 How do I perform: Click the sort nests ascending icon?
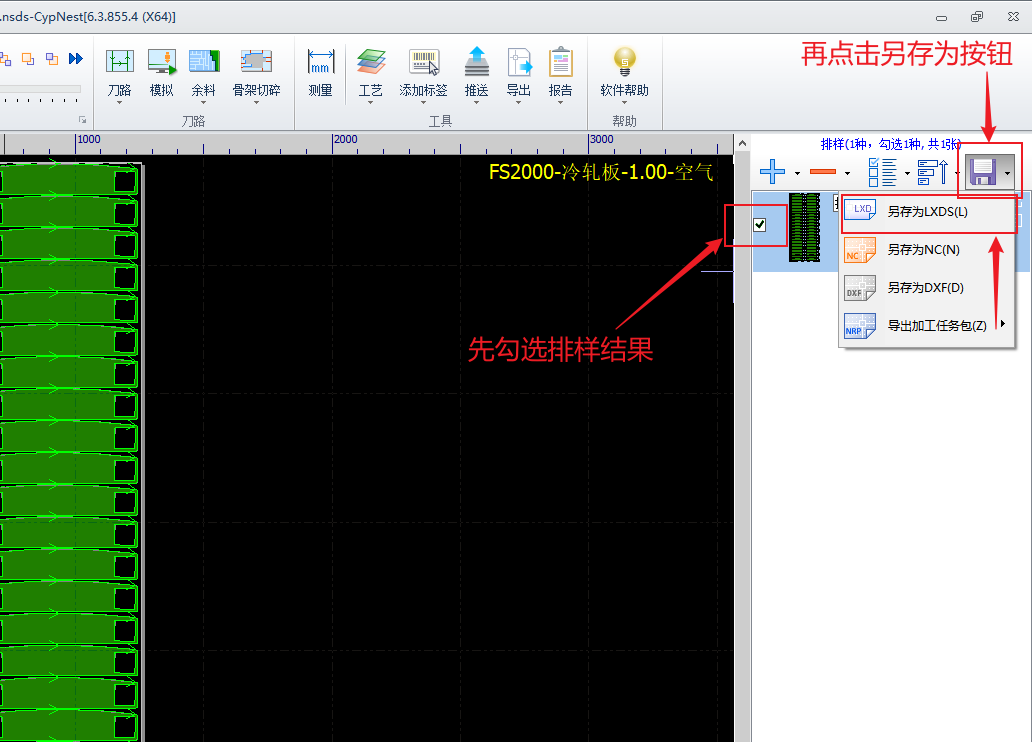tap(933, 172)
